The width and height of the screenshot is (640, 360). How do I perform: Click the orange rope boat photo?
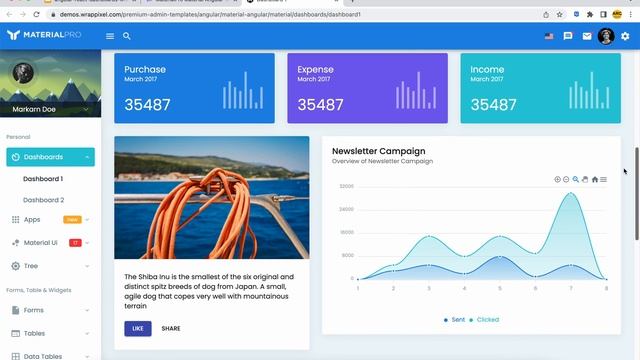pyautogui.click(x=212, y=198)
